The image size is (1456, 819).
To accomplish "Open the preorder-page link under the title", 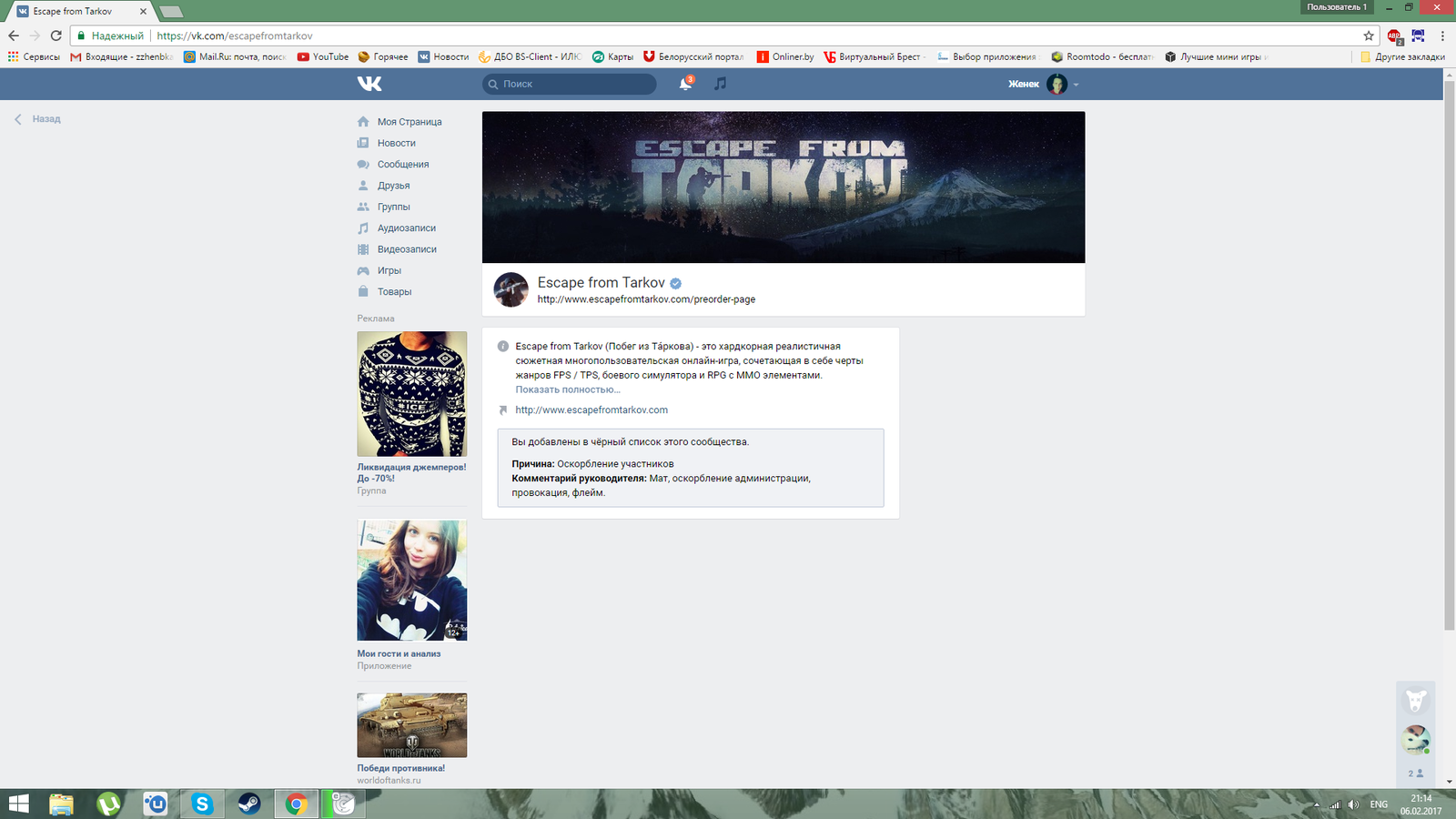I will (x=646, y=299).
